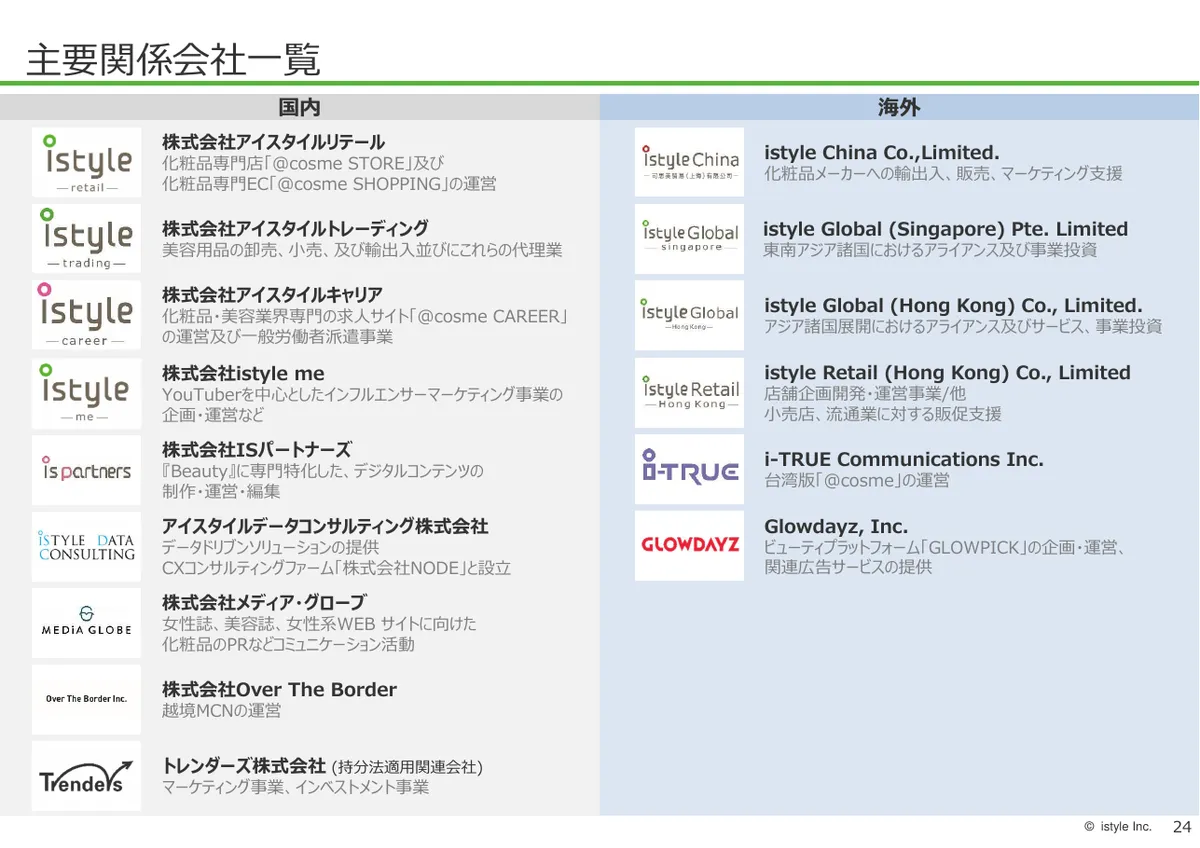Click トレンダーズ株式会社 company name
1200x848 pixels.
(244, 766)
